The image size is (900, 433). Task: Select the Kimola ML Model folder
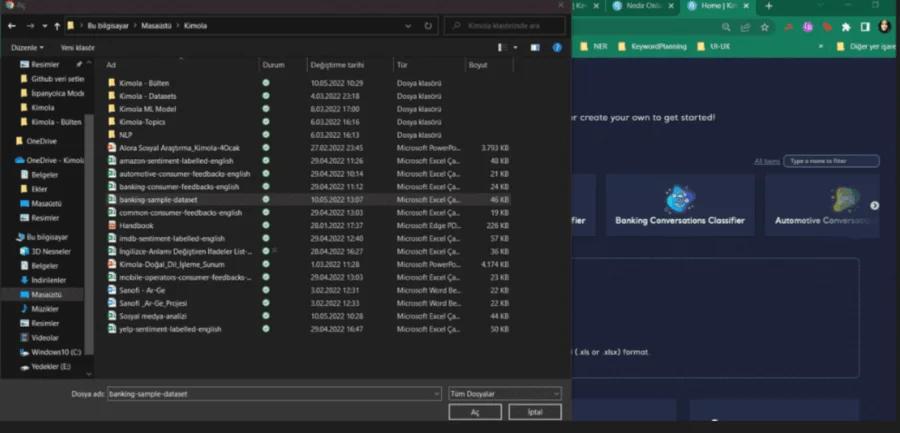coord(148,109)
